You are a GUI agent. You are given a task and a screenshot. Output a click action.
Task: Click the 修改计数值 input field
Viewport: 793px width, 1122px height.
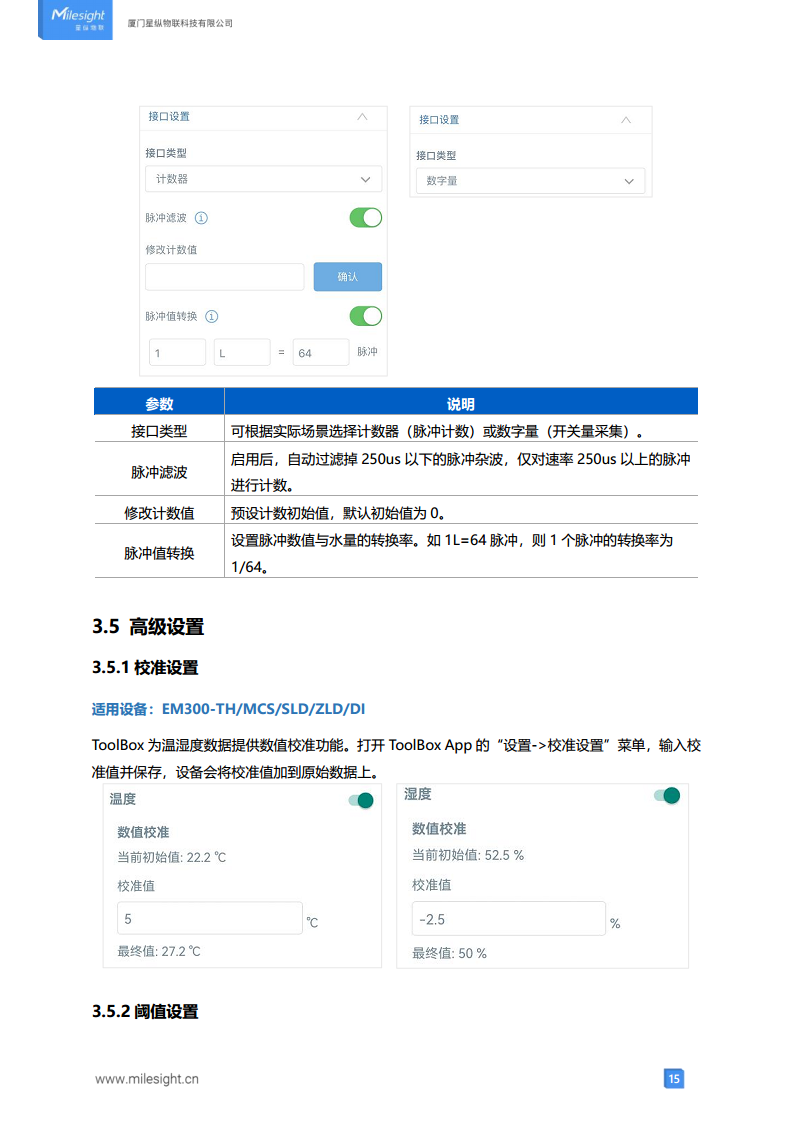[225, 277]
